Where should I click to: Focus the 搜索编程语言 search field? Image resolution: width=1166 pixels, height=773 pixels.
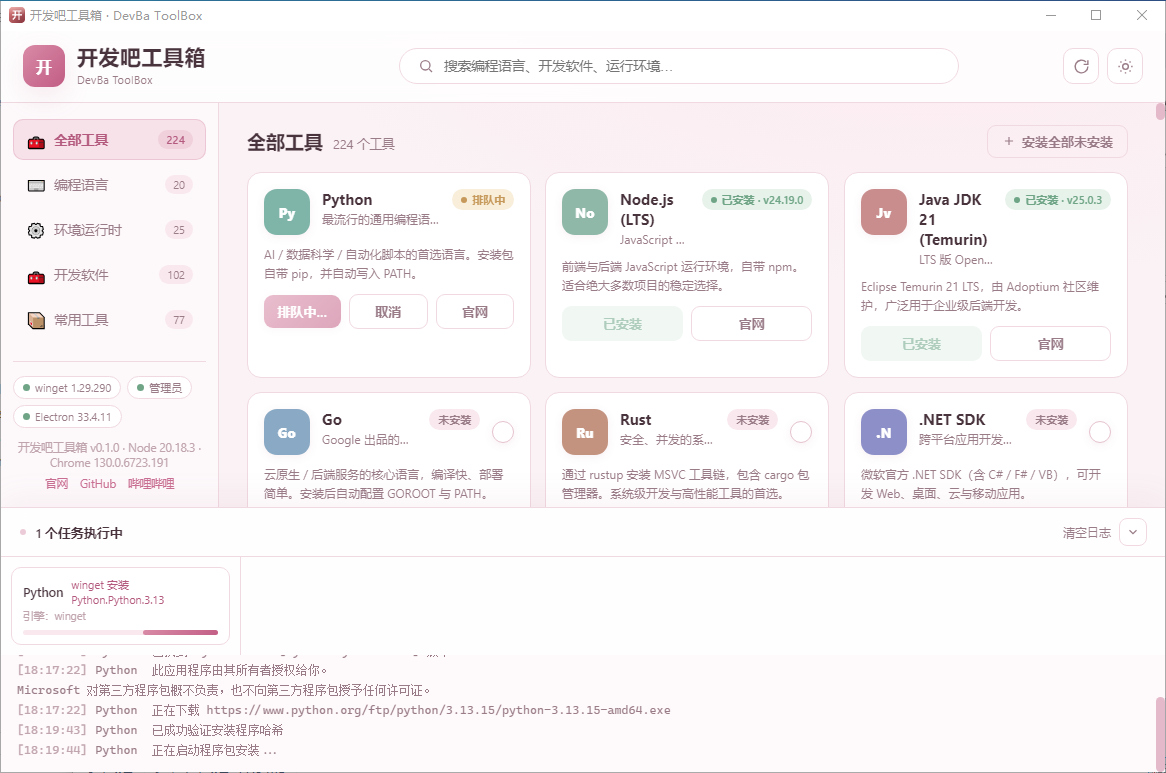pos(678,66)
